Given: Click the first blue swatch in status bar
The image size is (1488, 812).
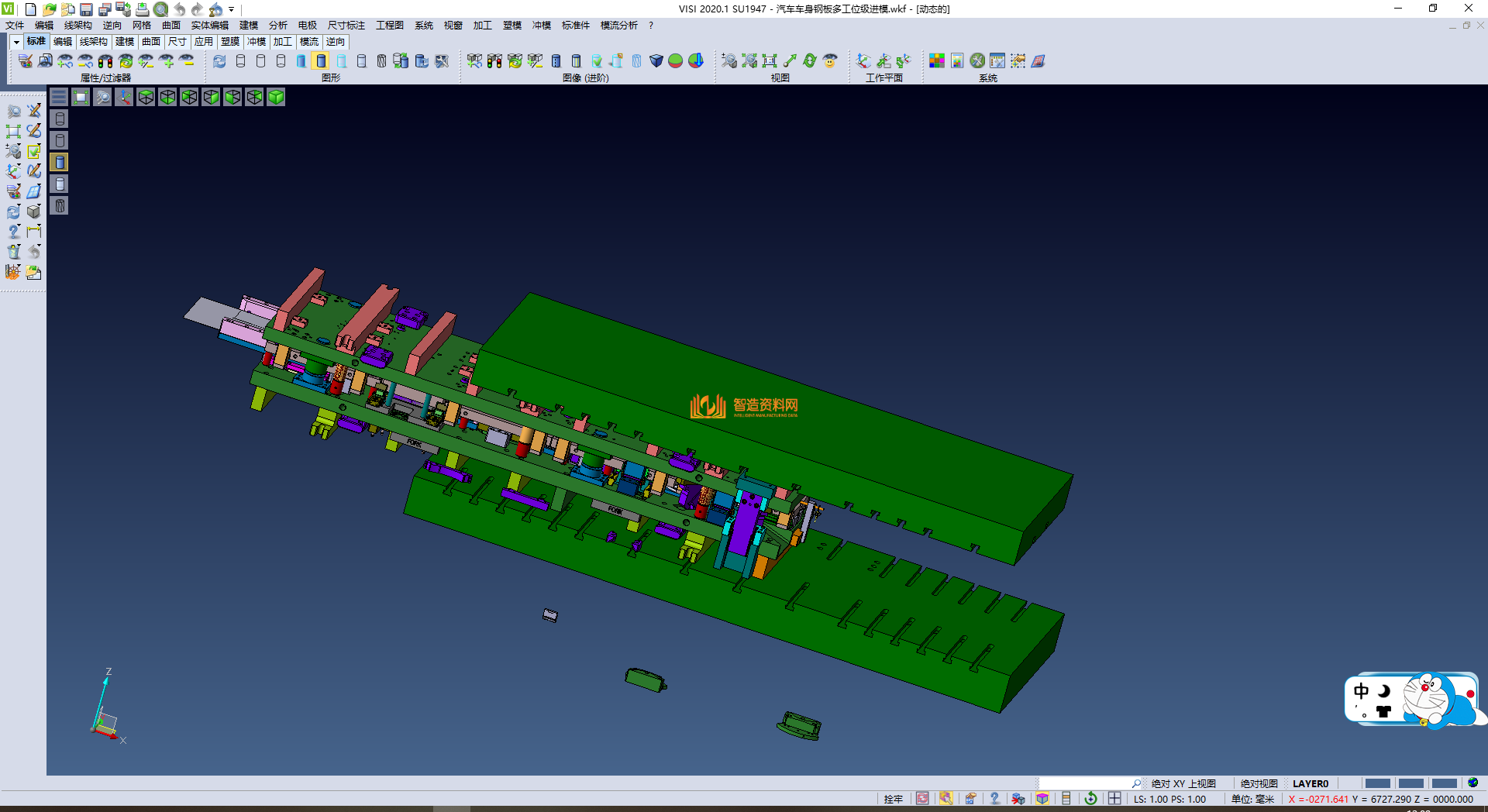Looking at the screenshot, I should tap(1377, 783).
